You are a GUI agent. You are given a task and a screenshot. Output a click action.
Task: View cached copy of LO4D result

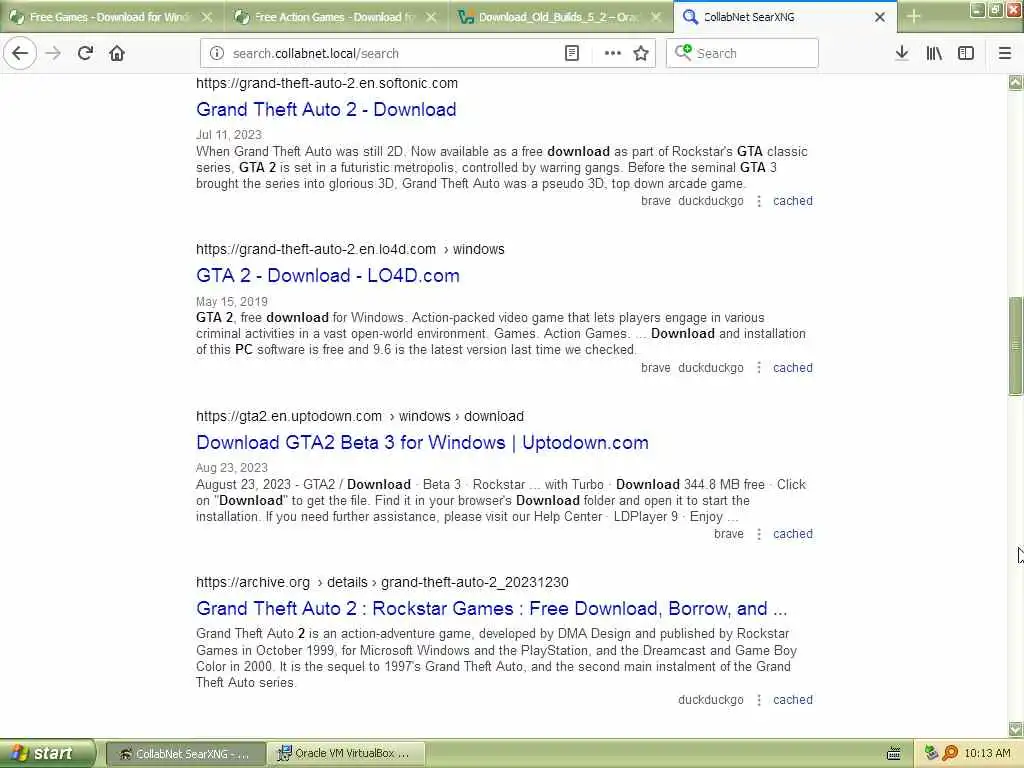(x=793, y=368)
